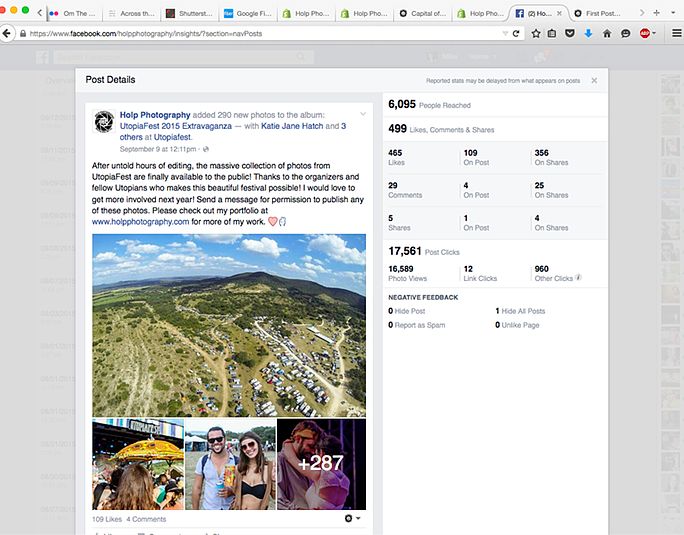Bookmark this page with the star icon

click(x=536, y=34)
